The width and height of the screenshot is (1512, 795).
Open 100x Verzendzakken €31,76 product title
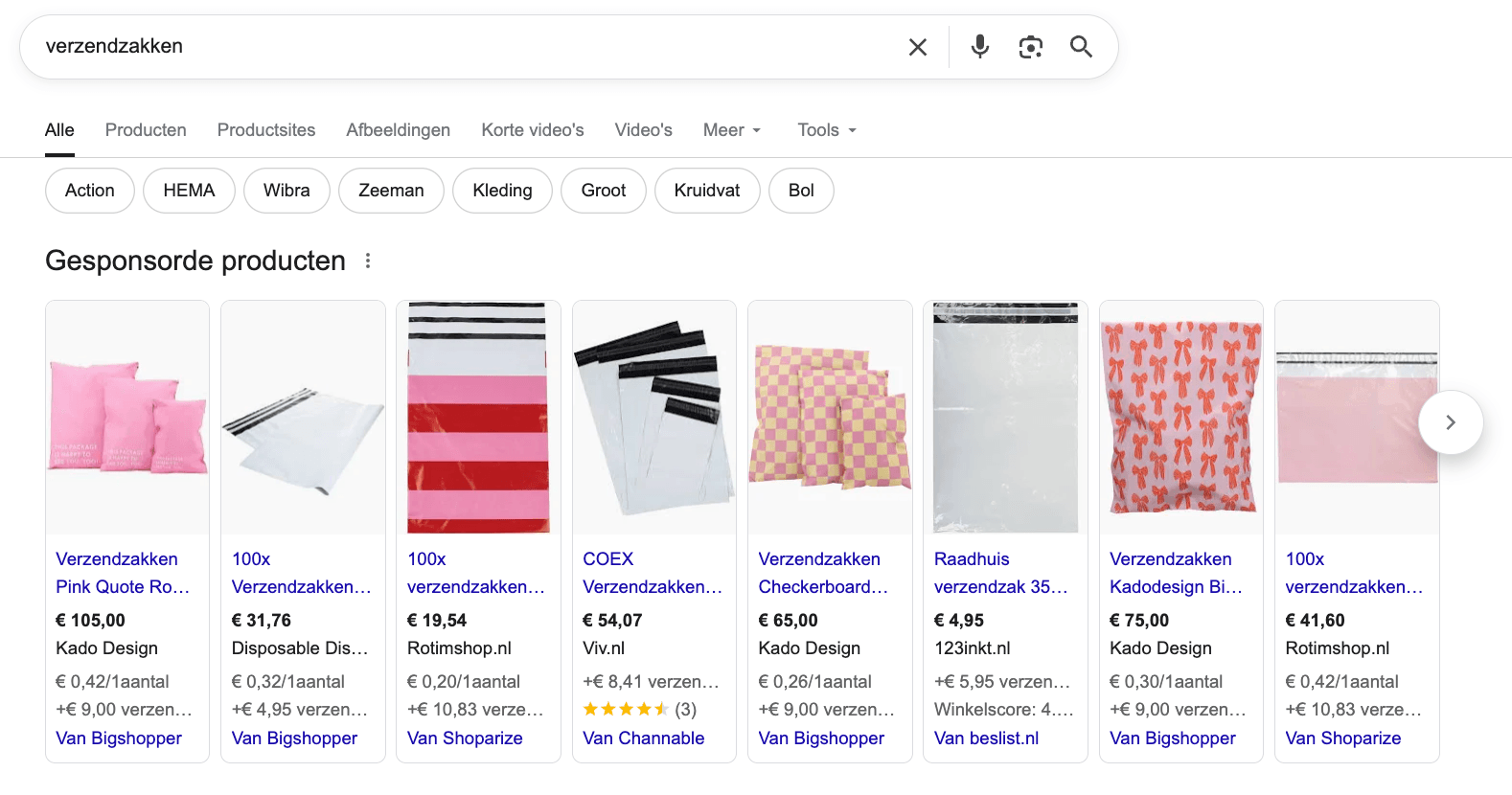click(301, 573)
